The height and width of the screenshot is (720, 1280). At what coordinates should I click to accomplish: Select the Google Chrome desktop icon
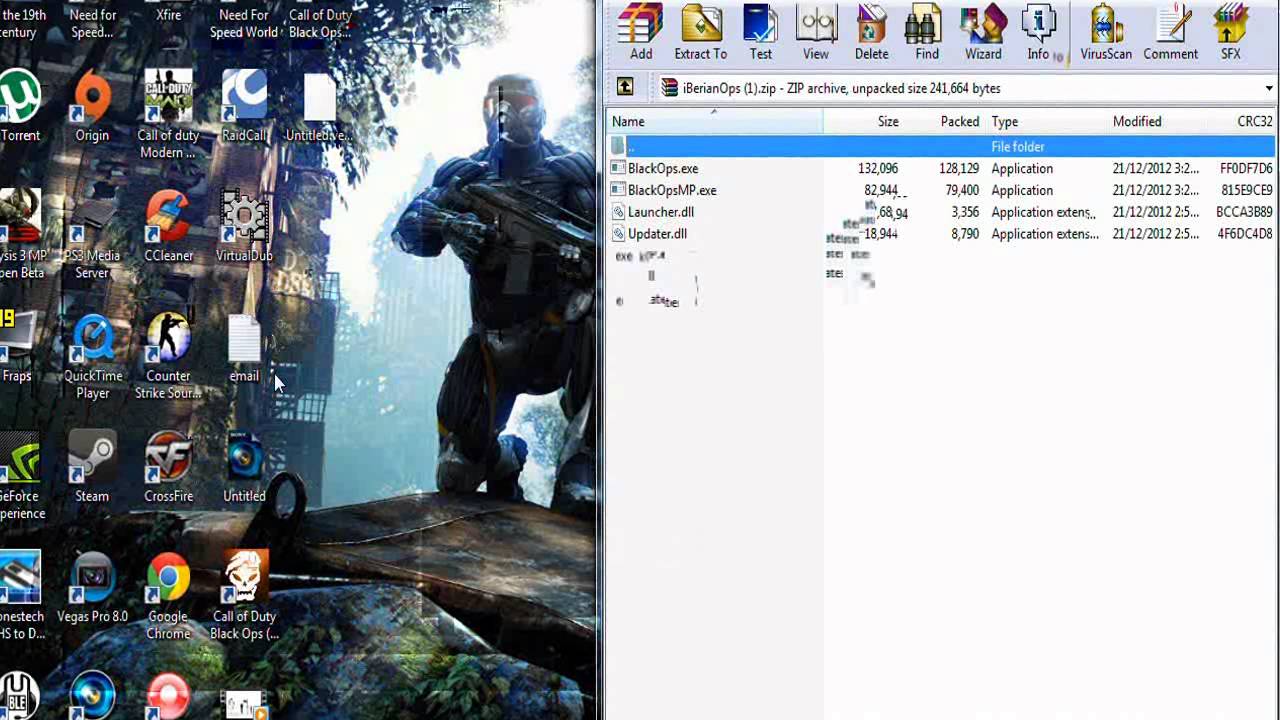(x=168, y=595)
